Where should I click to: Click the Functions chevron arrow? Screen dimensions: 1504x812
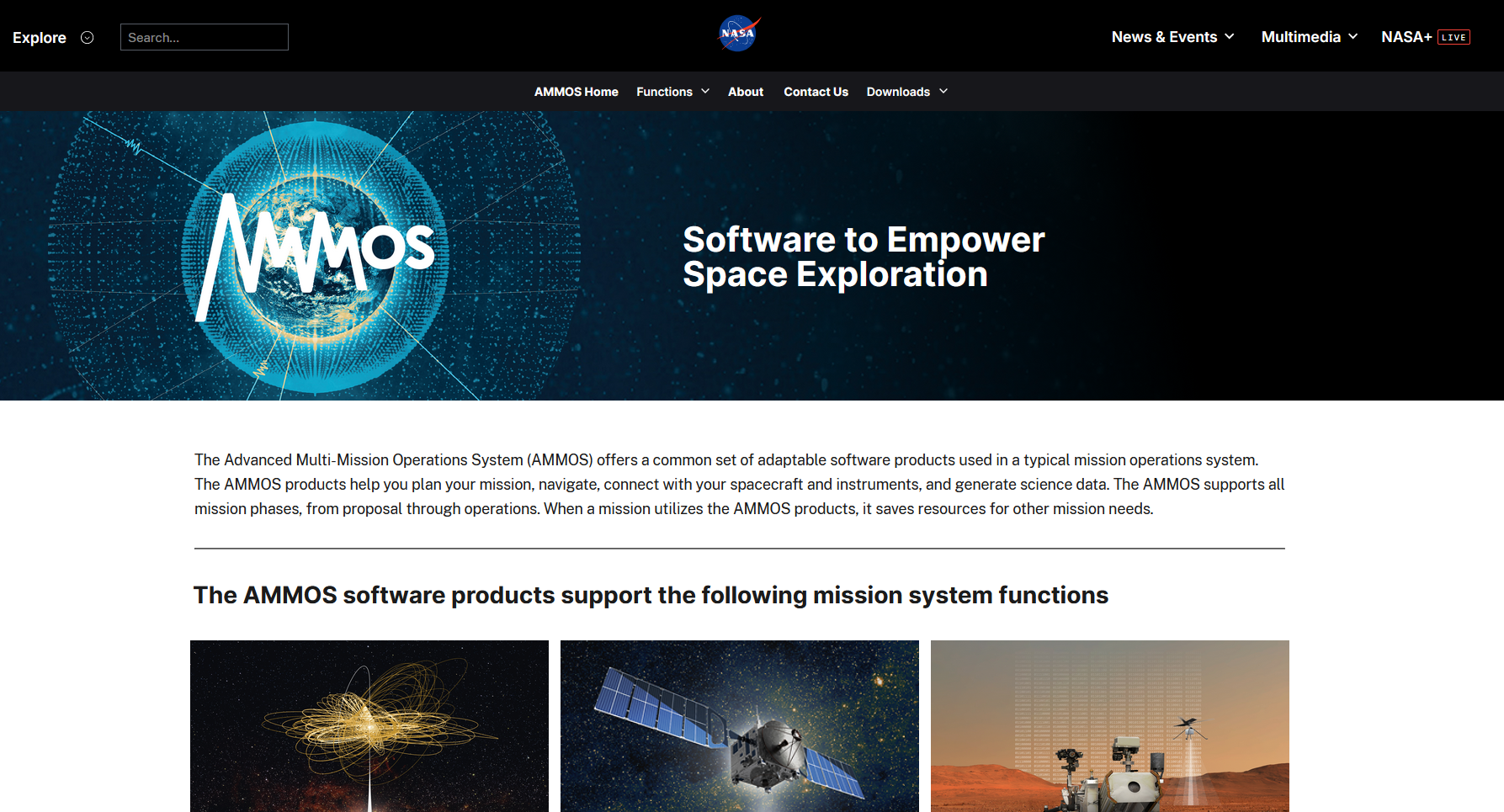click(x=705, y=92)
